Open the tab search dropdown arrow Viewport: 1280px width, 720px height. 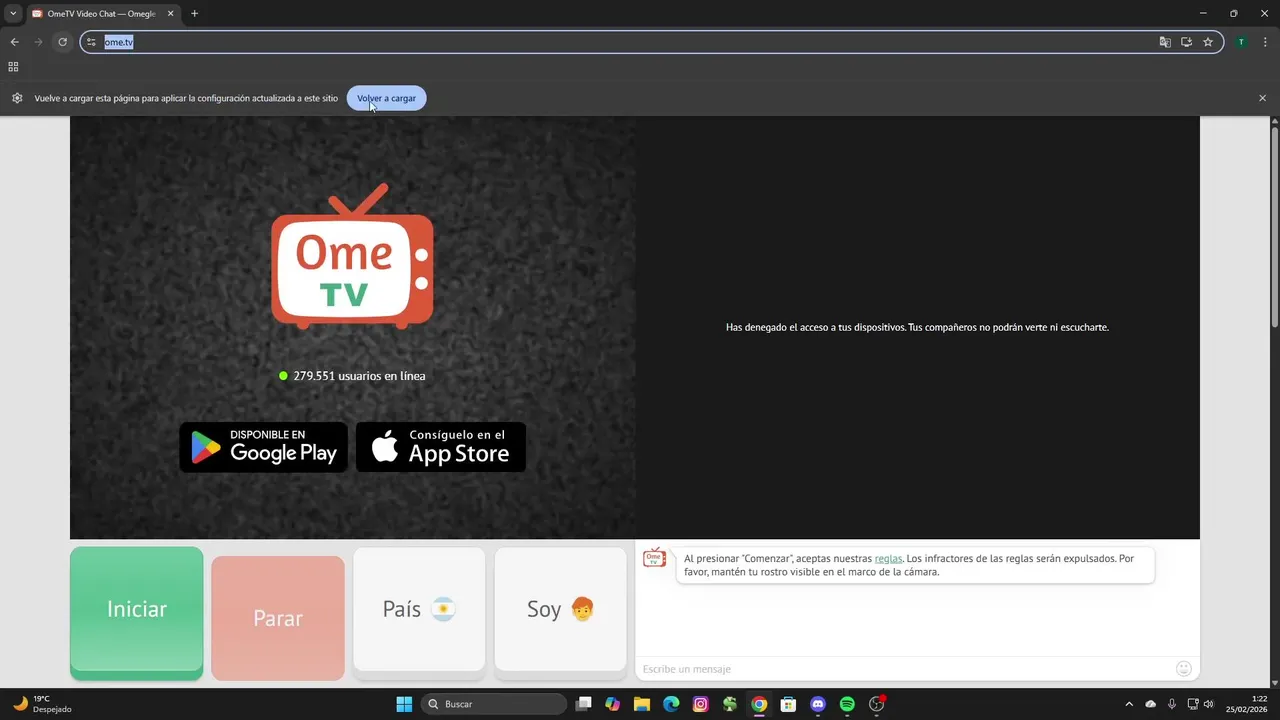pos(13,13)
